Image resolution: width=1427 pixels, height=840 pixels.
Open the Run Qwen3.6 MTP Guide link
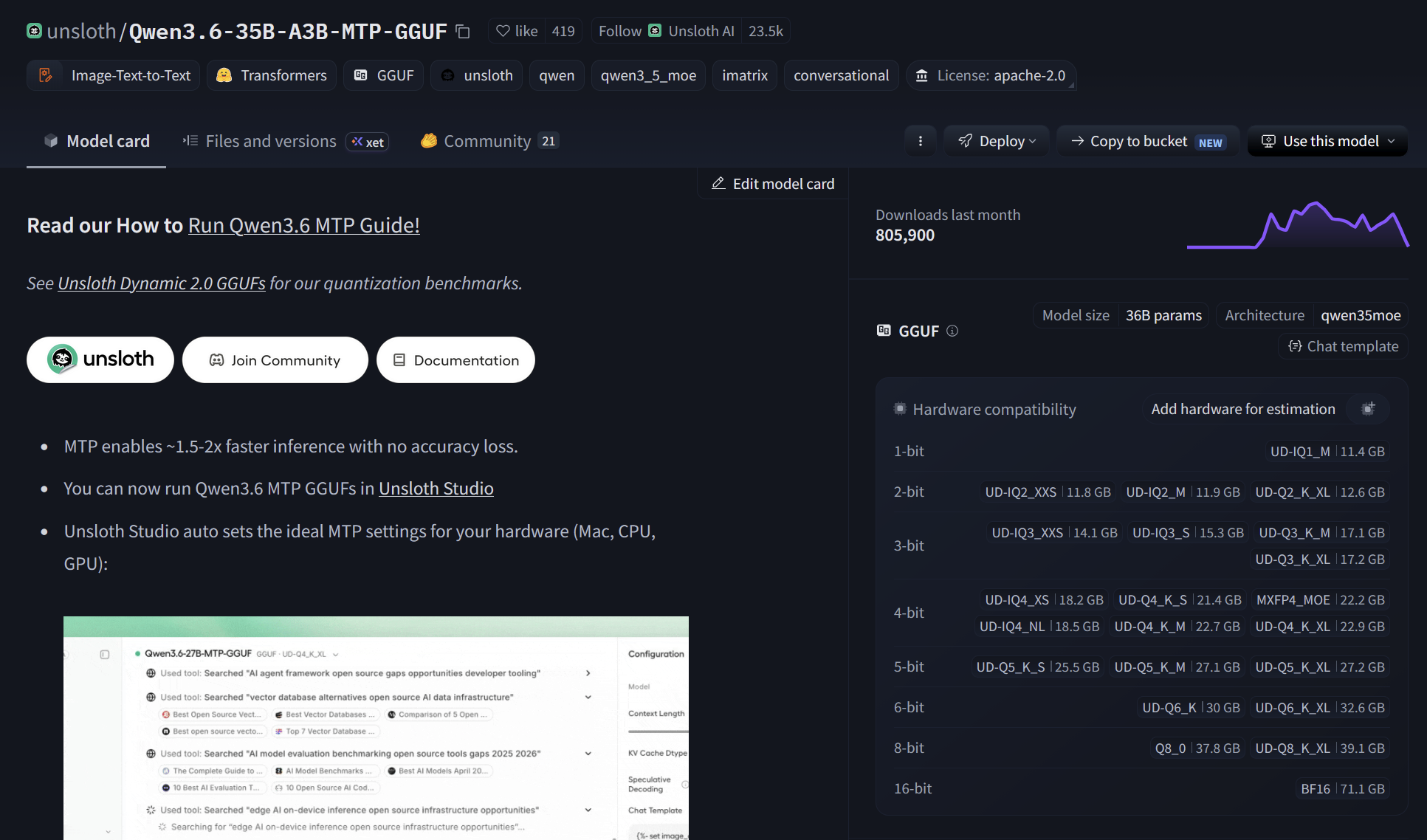(304, 225)
